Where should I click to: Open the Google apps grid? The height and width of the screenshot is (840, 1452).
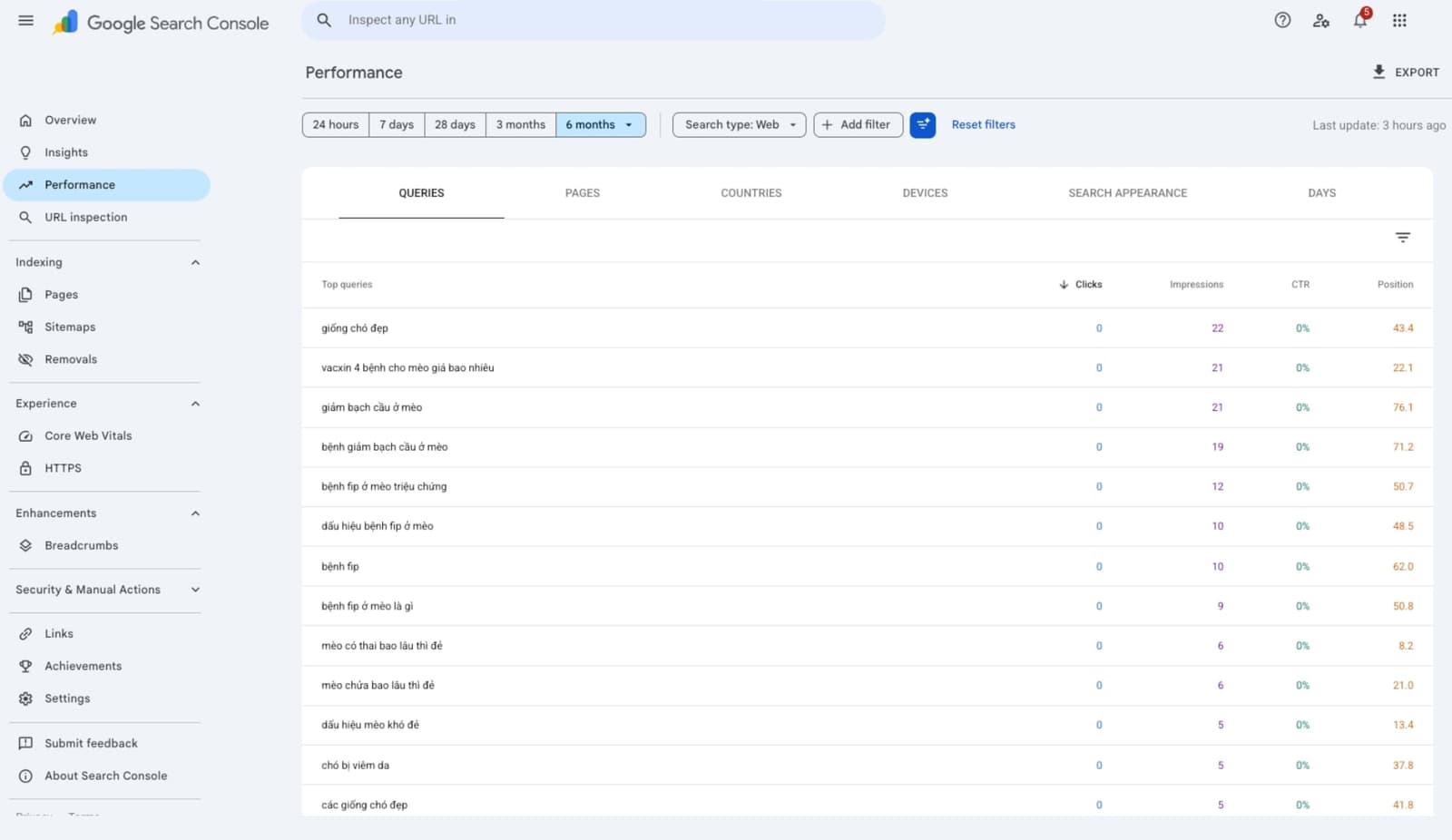click(x=1399, y=20)
